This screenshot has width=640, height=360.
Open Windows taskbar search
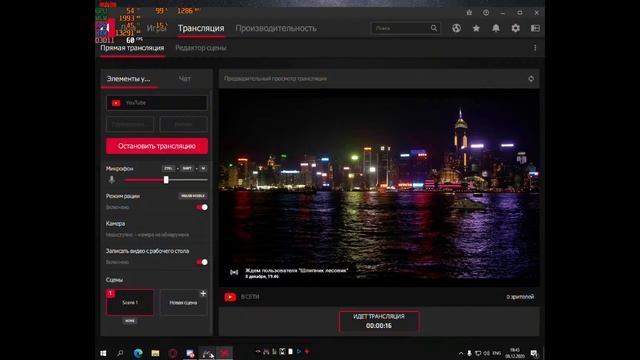[x=120, y=353]
